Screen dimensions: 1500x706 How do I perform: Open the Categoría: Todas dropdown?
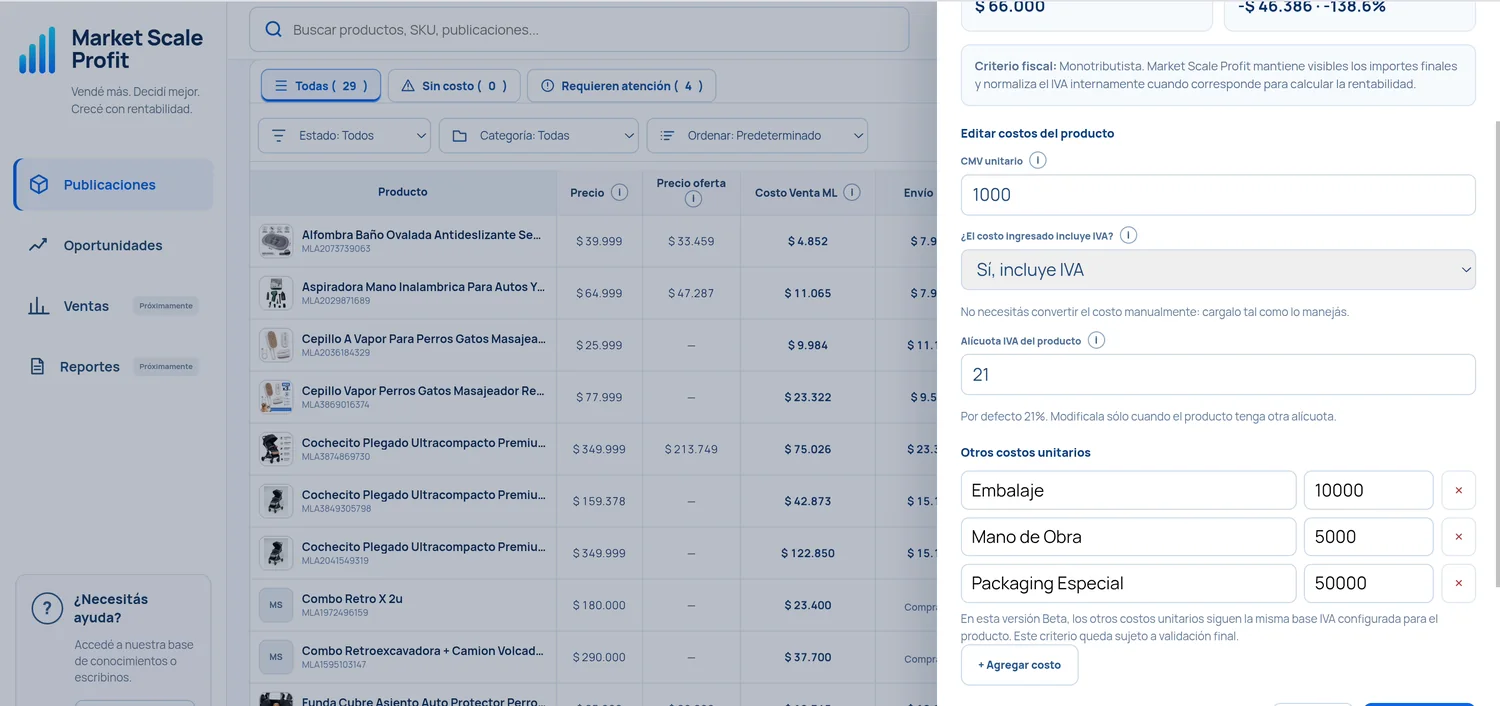point(539,135)
